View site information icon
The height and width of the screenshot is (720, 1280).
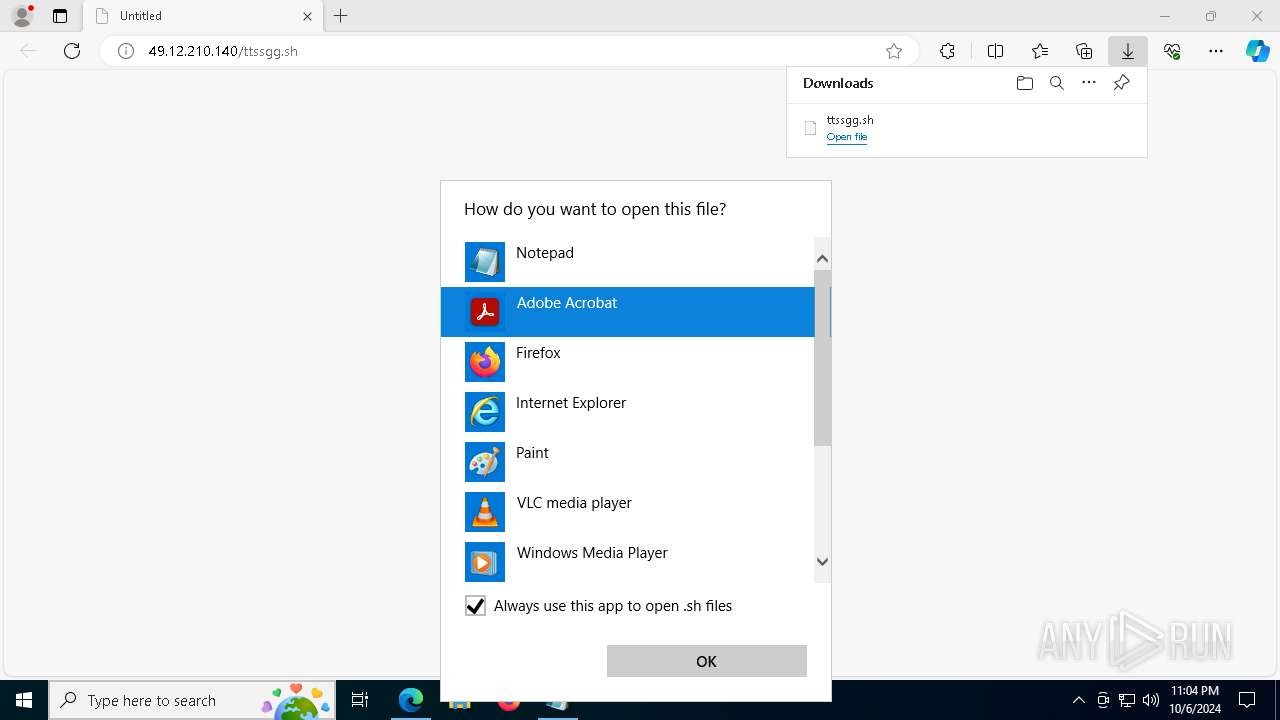126,51
